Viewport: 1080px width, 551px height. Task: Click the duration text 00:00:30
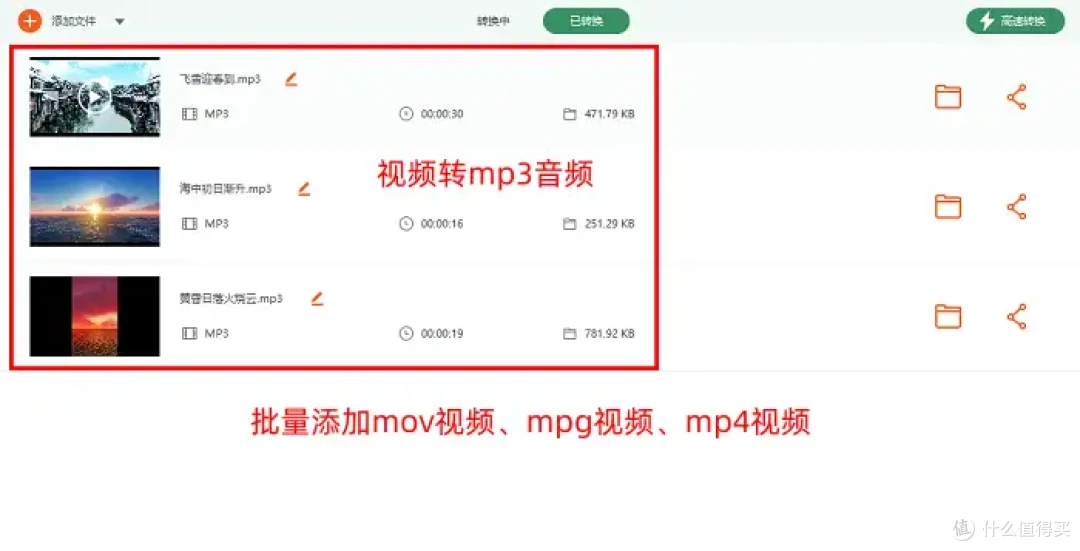click(x=442, y=114)
